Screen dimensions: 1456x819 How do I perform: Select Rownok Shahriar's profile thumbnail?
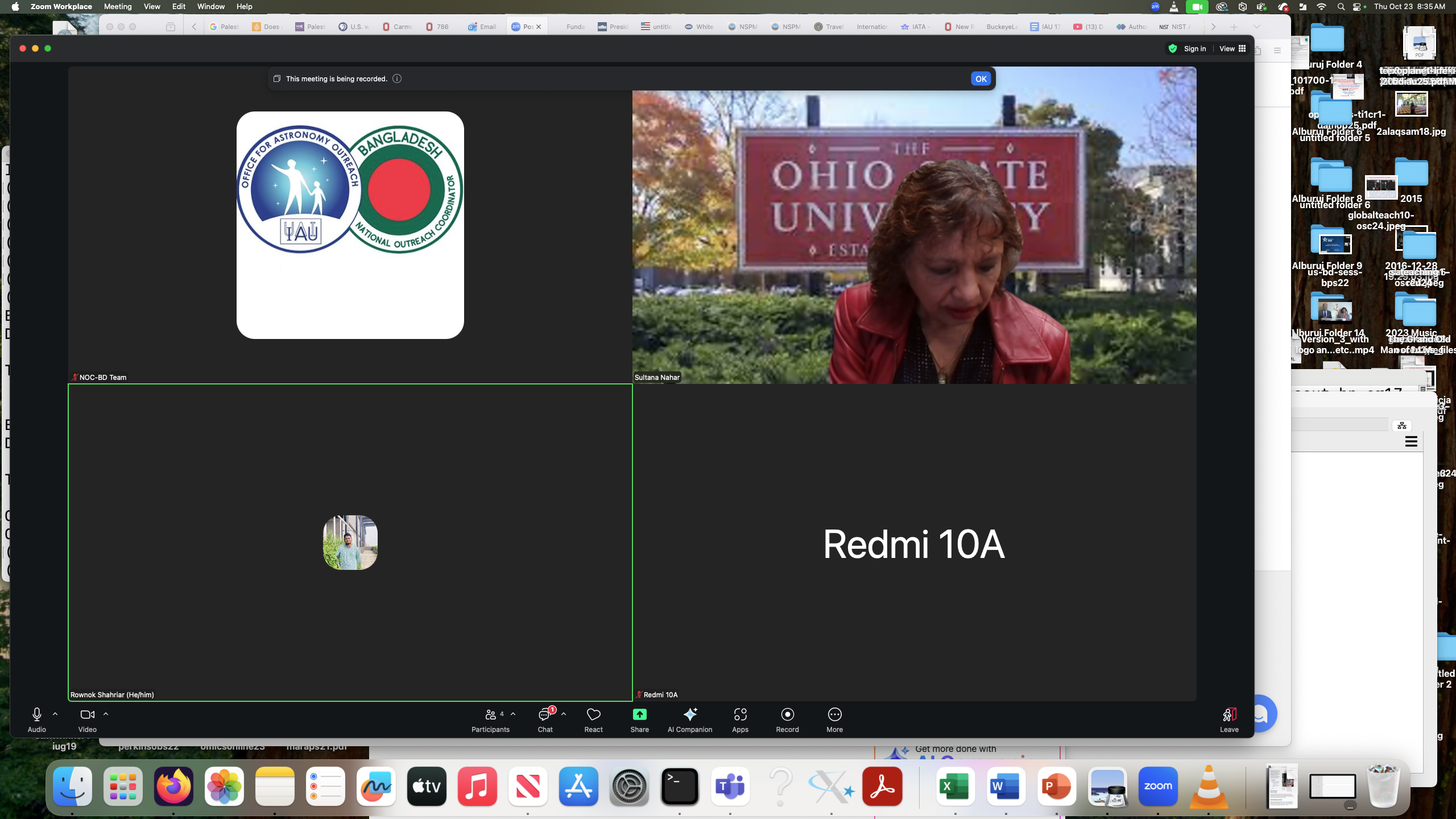[350, 543]
